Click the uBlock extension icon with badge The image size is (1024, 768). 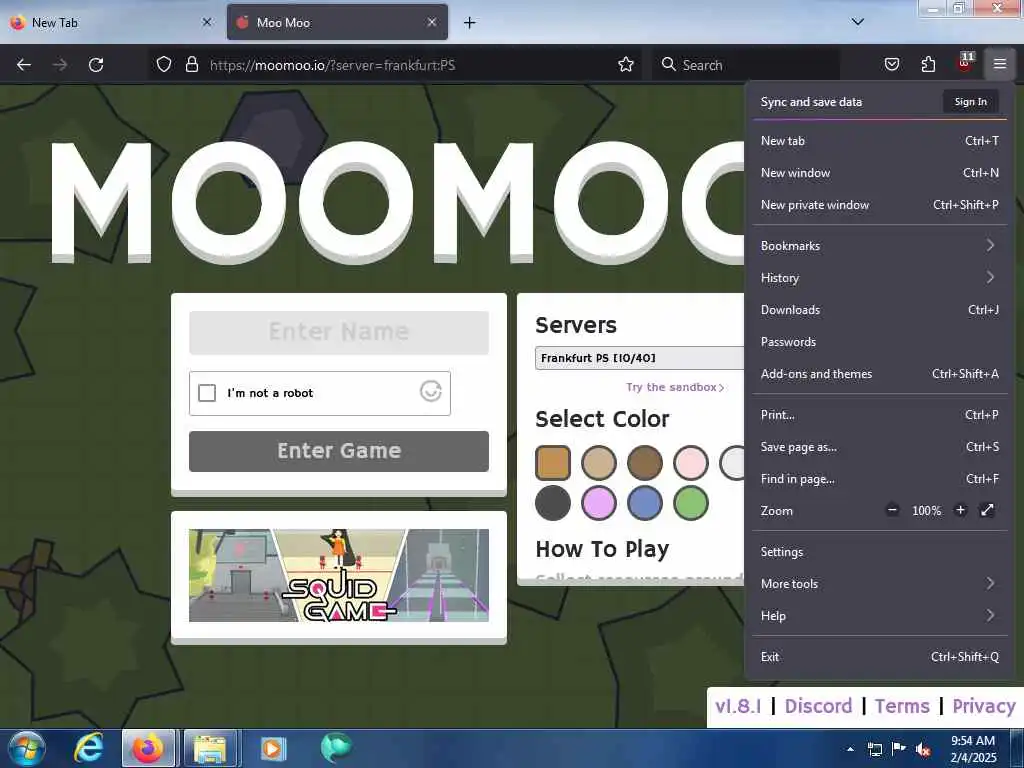click(965, 63)
